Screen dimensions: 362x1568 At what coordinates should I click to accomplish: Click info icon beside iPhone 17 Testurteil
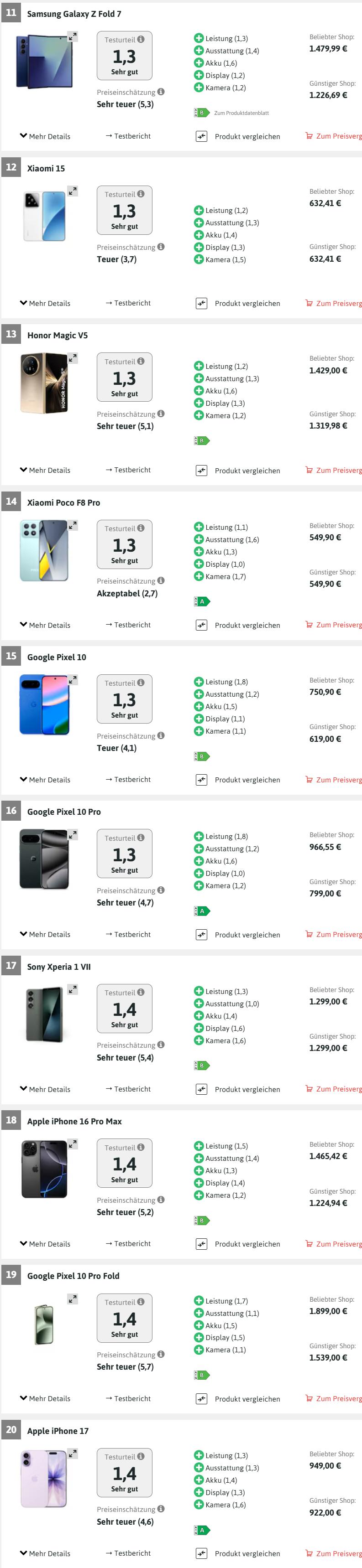141,1456
